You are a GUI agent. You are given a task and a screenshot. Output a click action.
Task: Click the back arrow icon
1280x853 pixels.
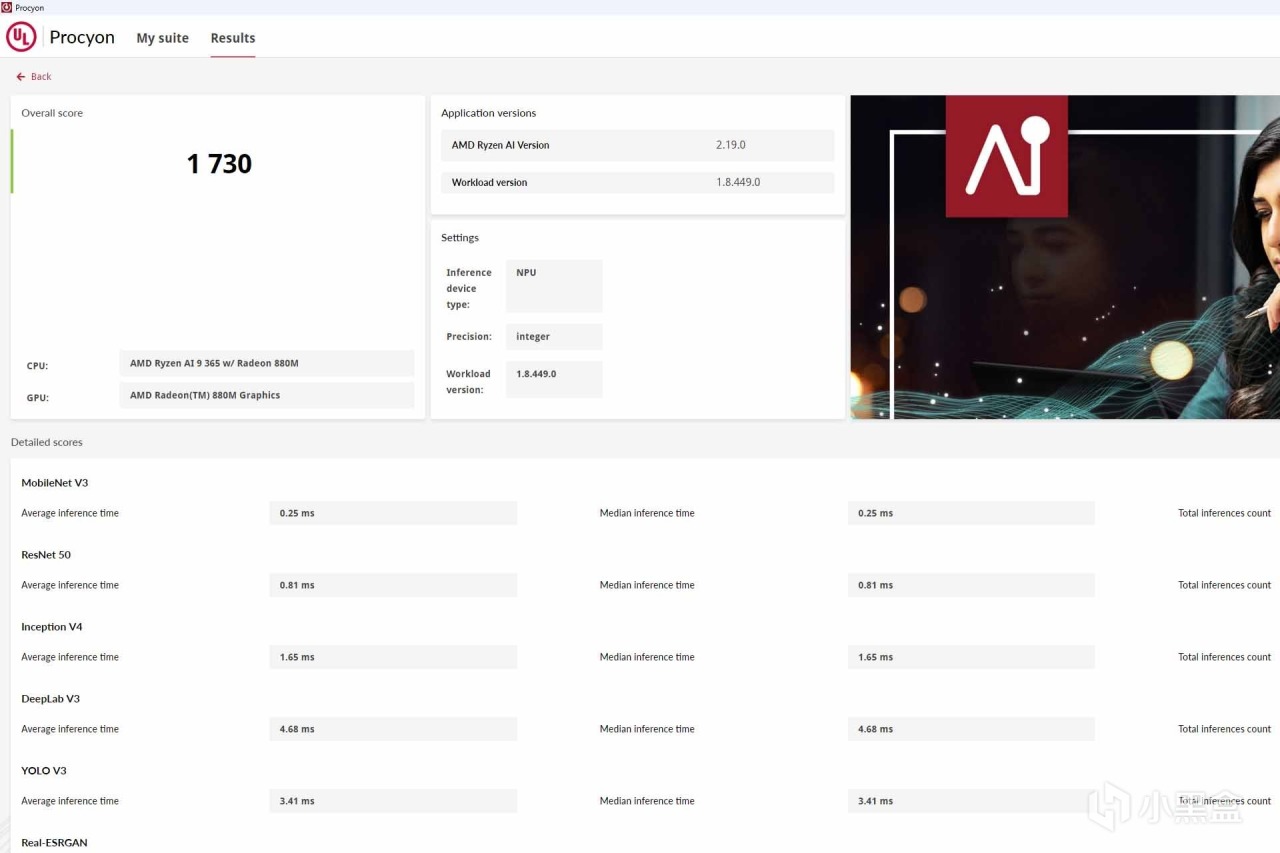click(x=21, y=77)
